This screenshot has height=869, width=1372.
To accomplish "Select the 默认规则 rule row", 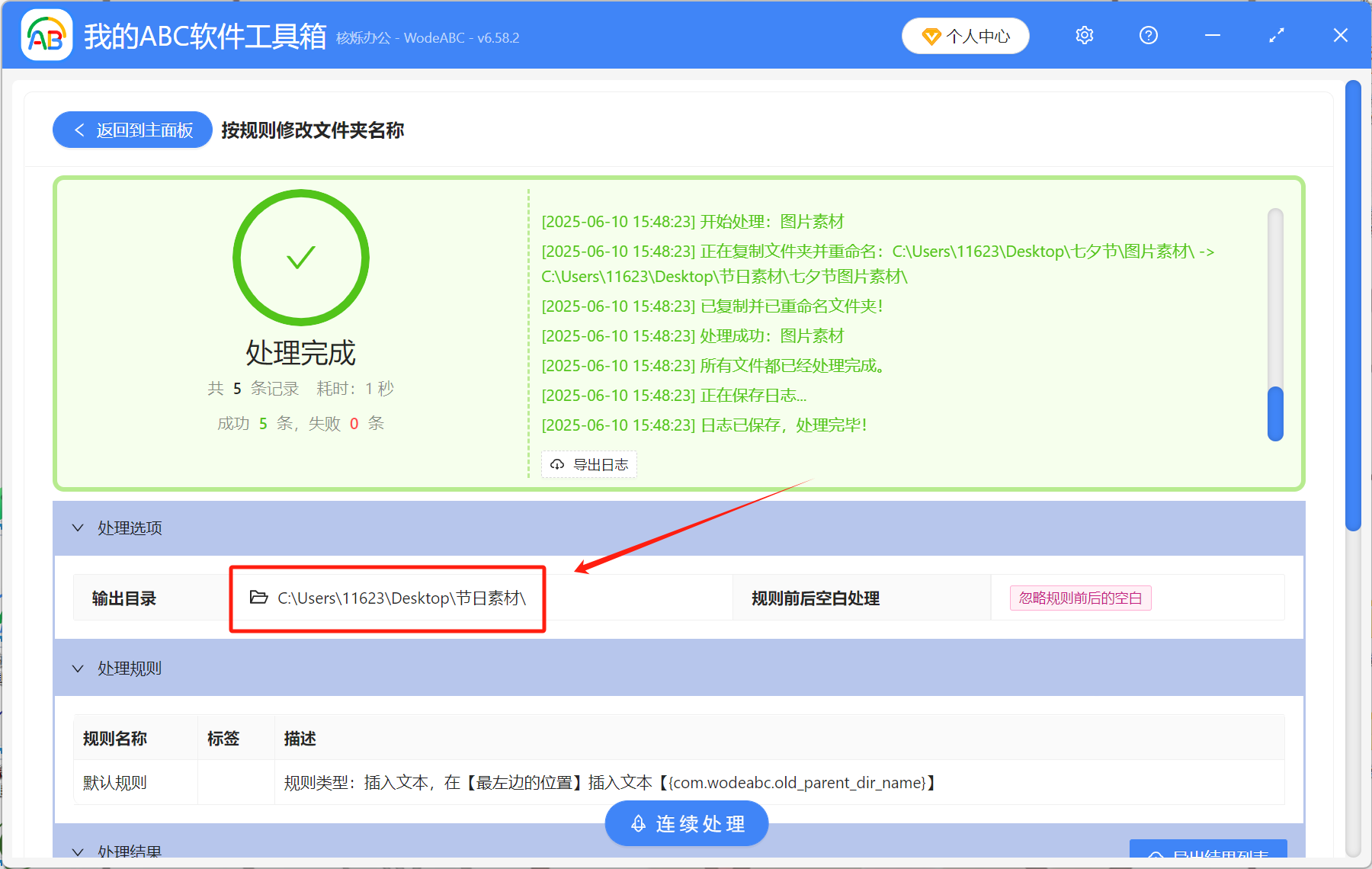I will (x=113, y=782).
